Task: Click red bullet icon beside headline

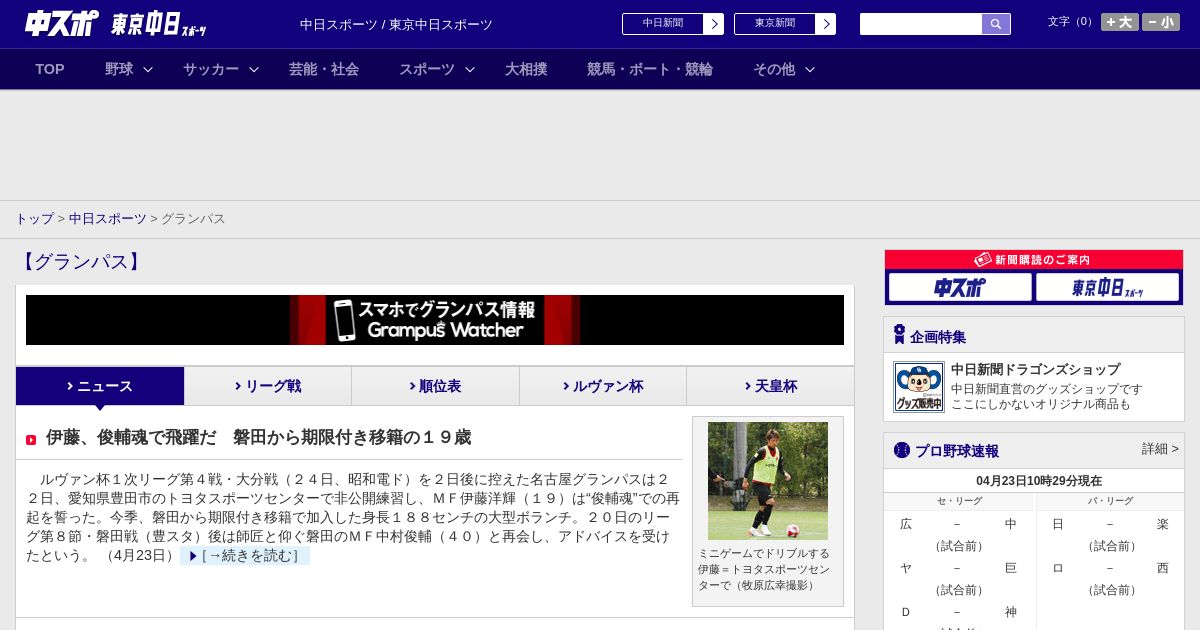Action: click(31, 440)
